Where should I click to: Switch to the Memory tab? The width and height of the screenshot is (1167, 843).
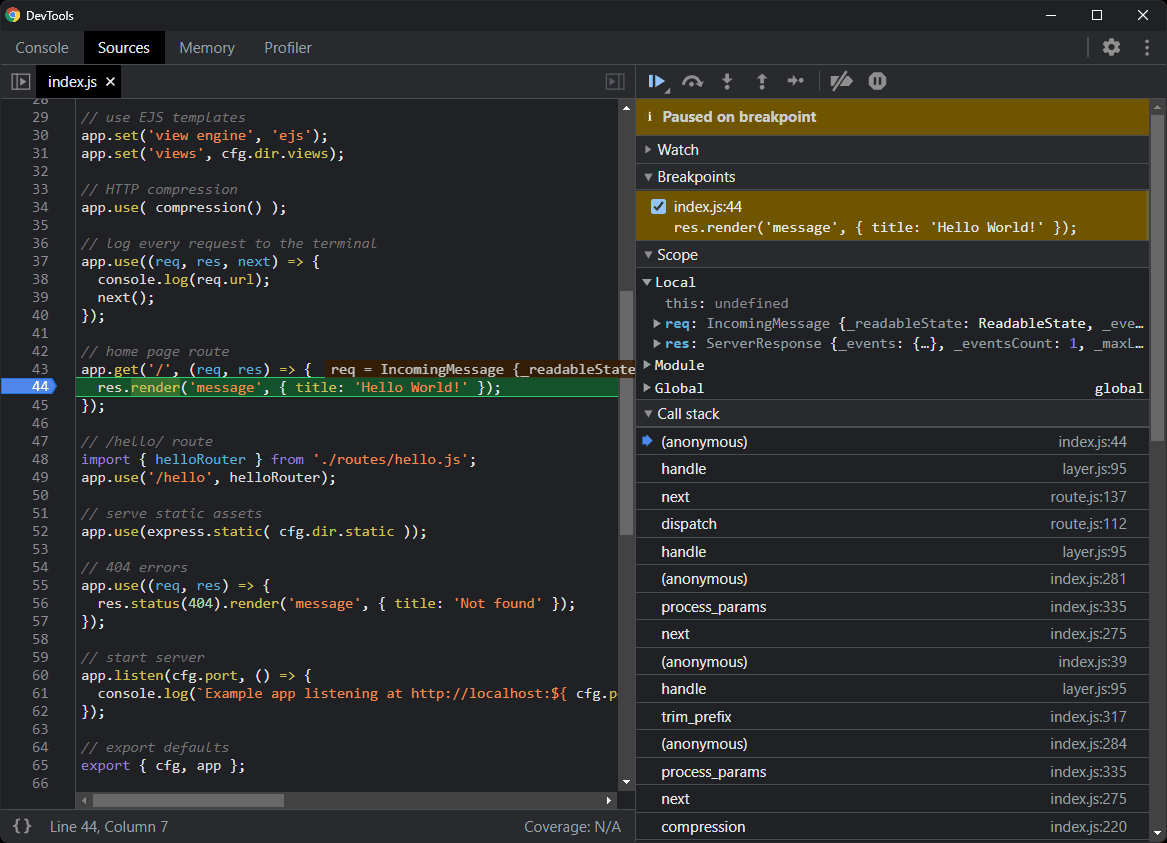(207, 47)
